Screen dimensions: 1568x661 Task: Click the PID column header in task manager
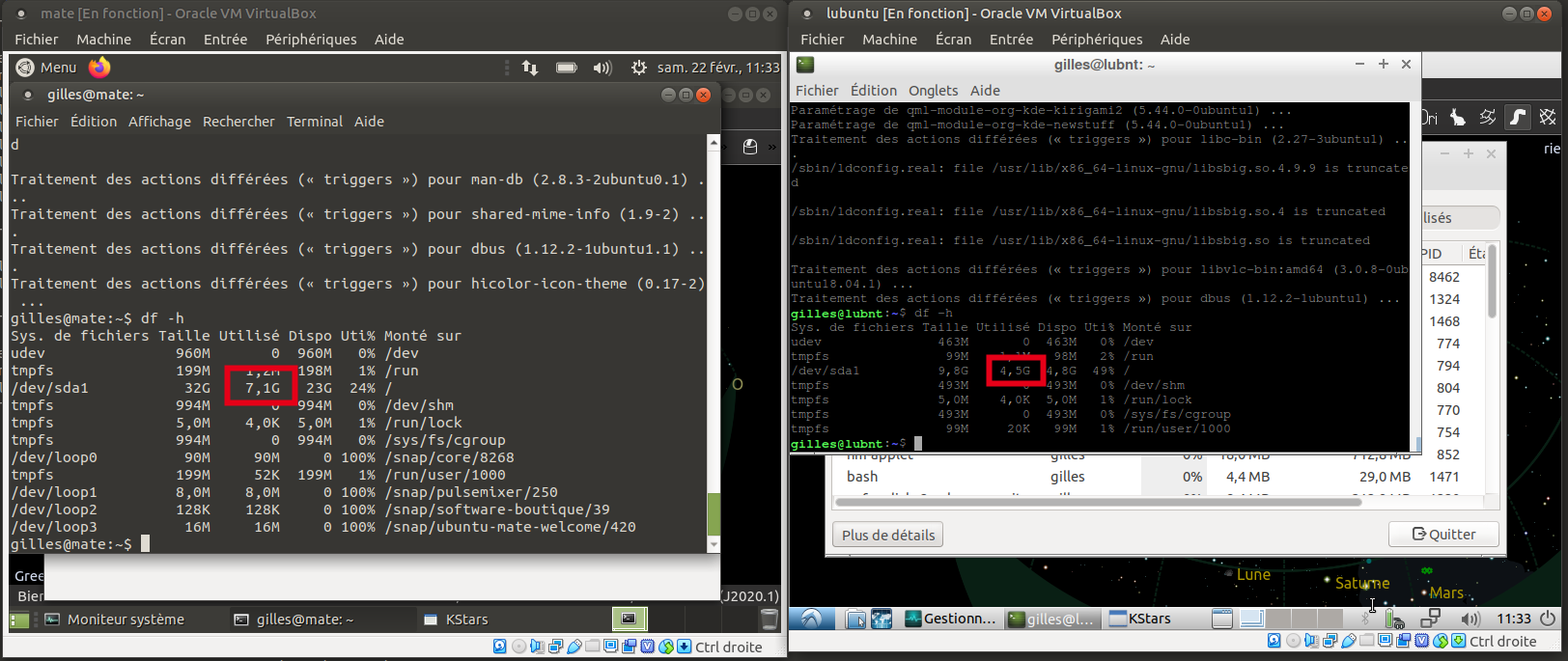pyautogui.click(x=1433, y=254)
